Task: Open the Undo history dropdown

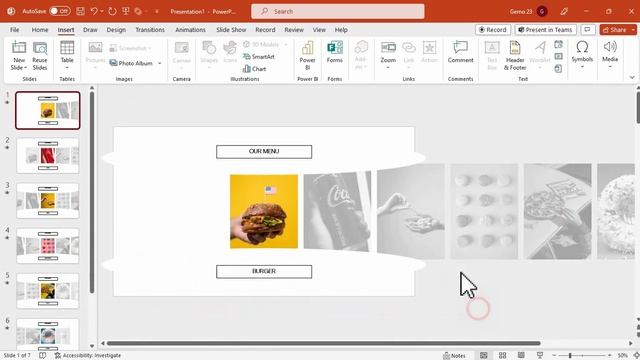Action: (x=102, y=11)
